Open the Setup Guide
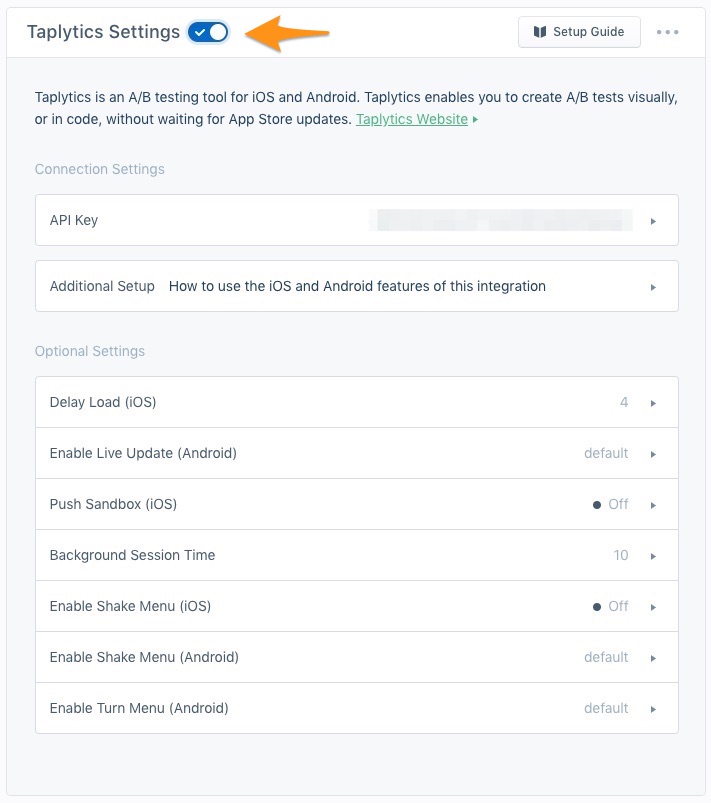Image resolution: width=711 pixels, height=803 pixels. click(579, 32)
